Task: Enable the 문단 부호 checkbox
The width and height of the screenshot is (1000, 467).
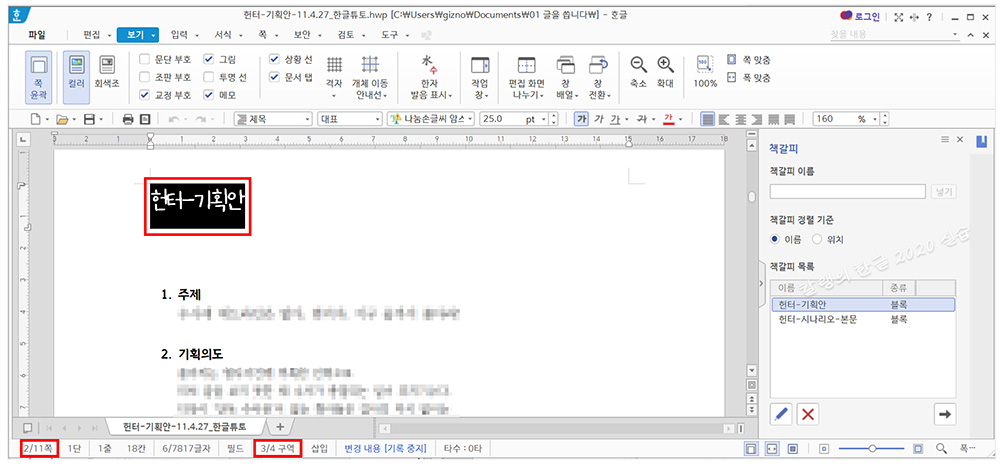Action: pos(145,59)
